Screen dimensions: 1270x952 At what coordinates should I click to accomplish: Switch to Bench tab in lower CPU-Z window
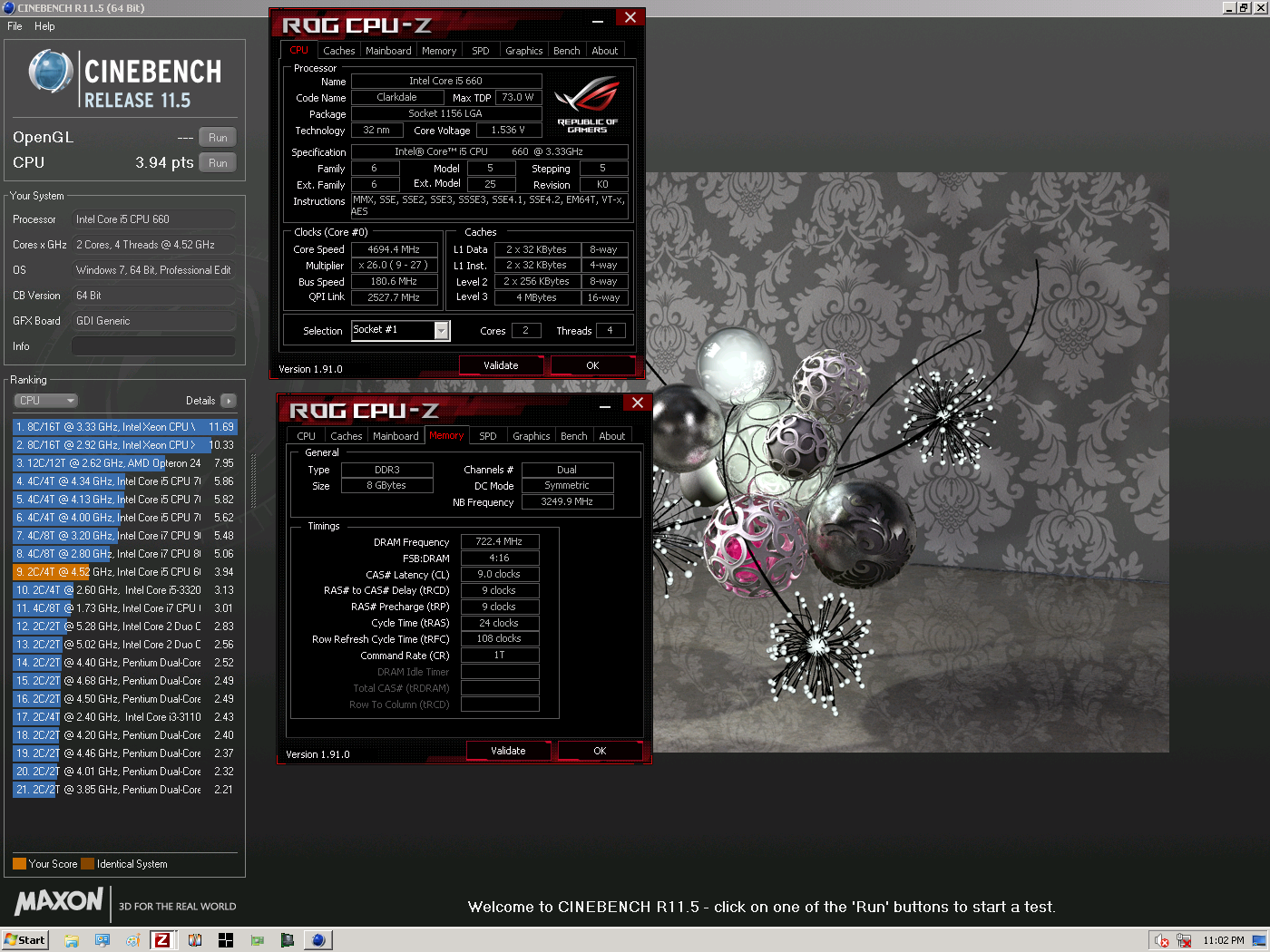click(x=574, y=436)
